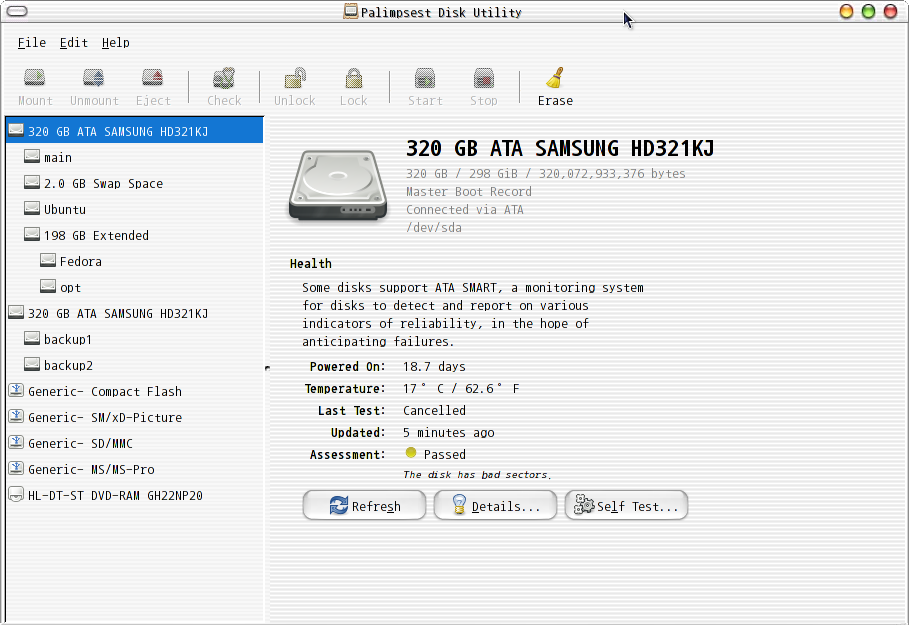
Task: Click the disk title heading in details pane
Action: click(x=560, y=148)
